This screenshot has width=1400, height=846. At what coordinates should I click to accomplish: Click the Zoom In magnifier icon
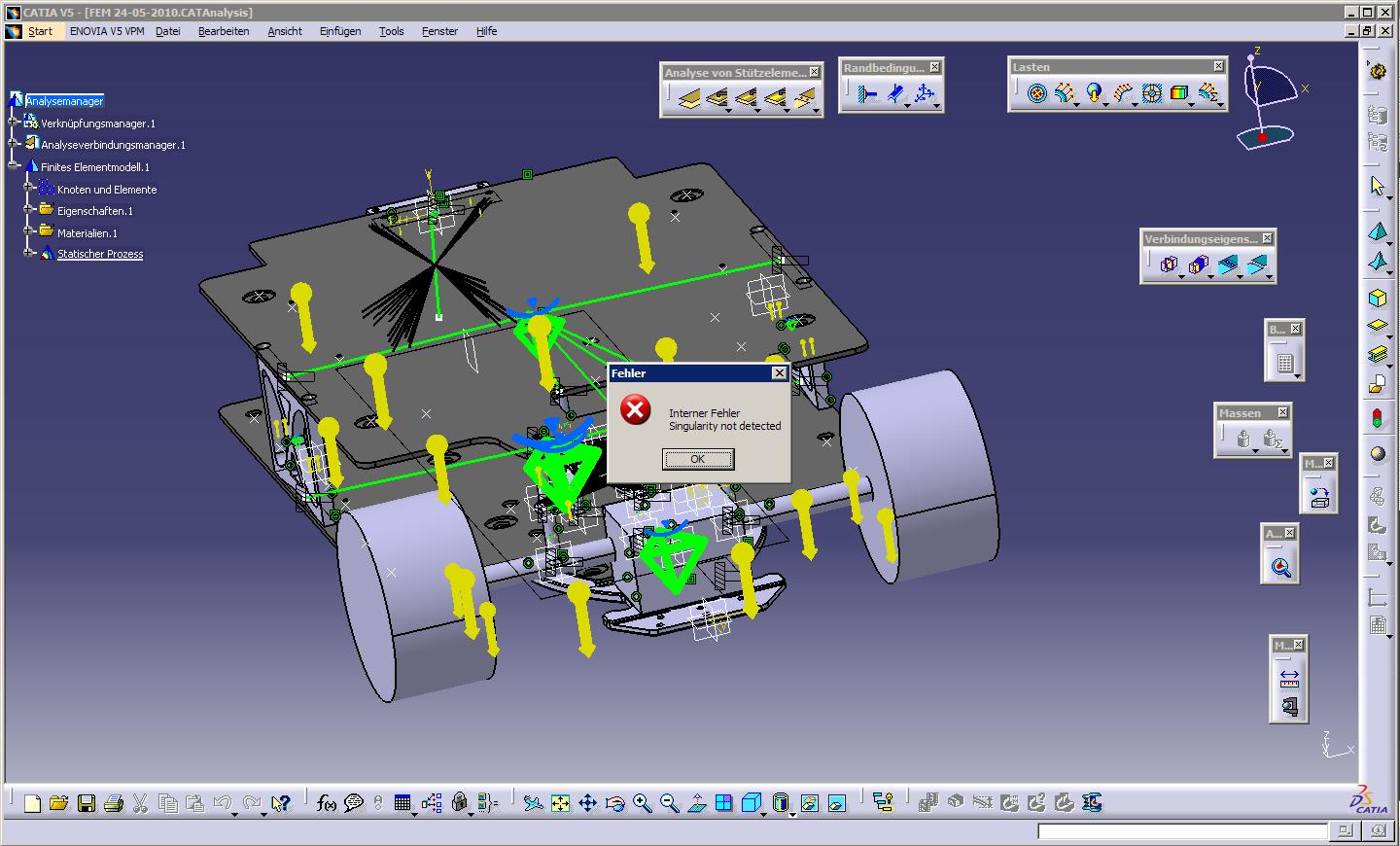[x=642, y=803]
